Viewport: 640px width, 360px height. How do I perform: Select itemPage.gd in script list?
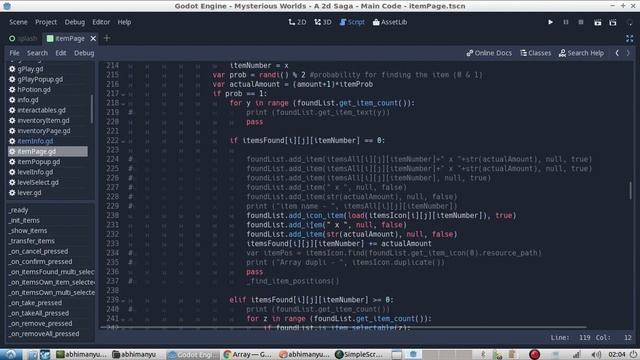click(x=48, y=151)
